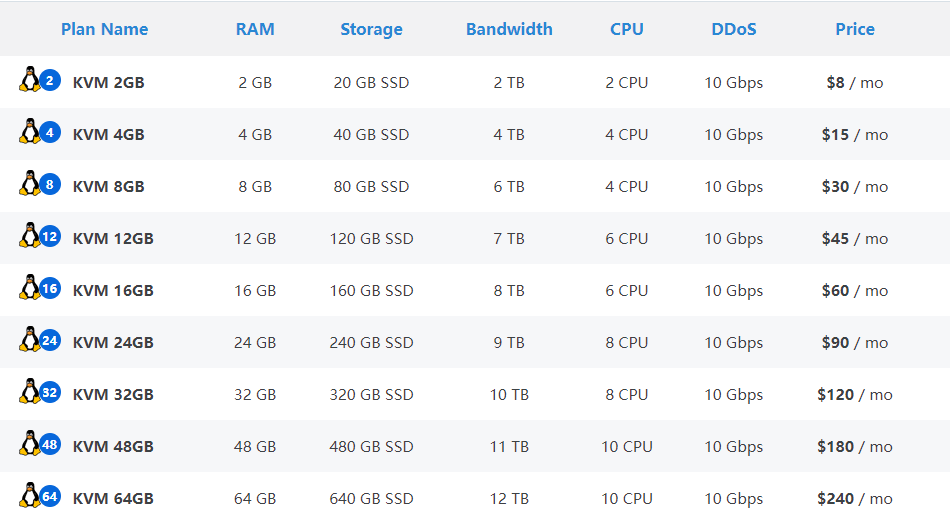Screen dimensions: 950x530
Task: Click the $120 / mo price cell
Action: point(855,395)
